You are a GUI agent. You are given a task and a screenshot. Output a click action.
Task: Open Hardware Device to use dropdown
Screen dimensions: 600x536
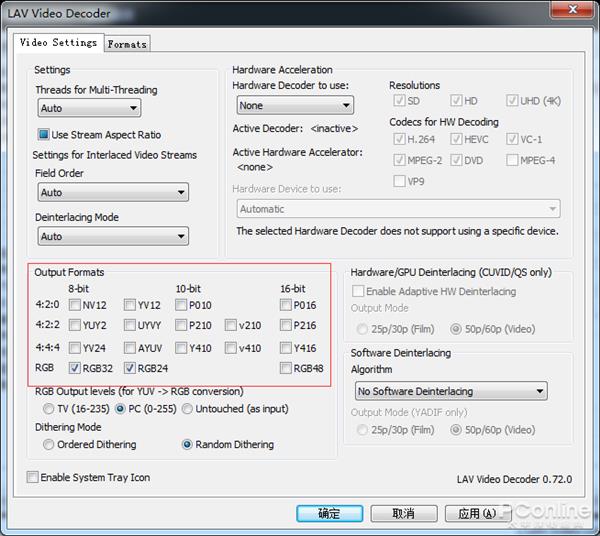point(398,209)
